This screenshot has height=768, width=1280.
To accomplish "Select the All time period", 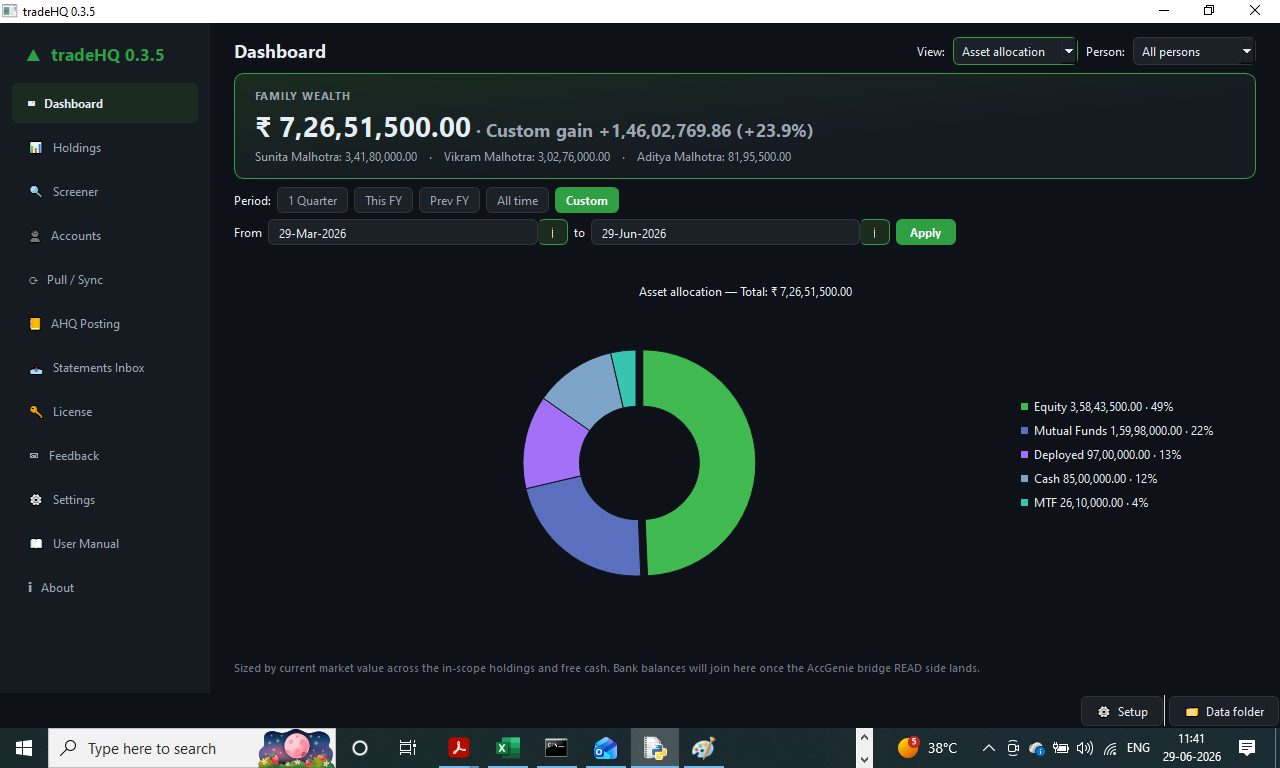I will [517, 201].
